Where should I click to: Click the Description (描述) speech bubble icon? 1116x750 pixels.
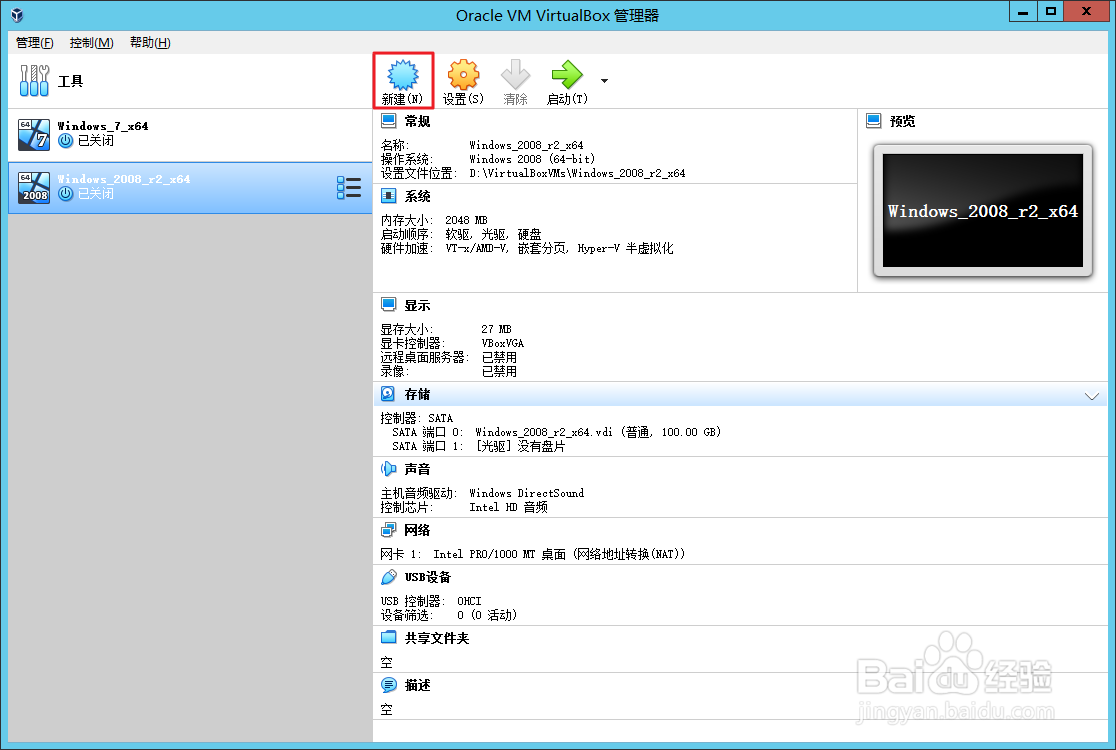click(389, 685)
